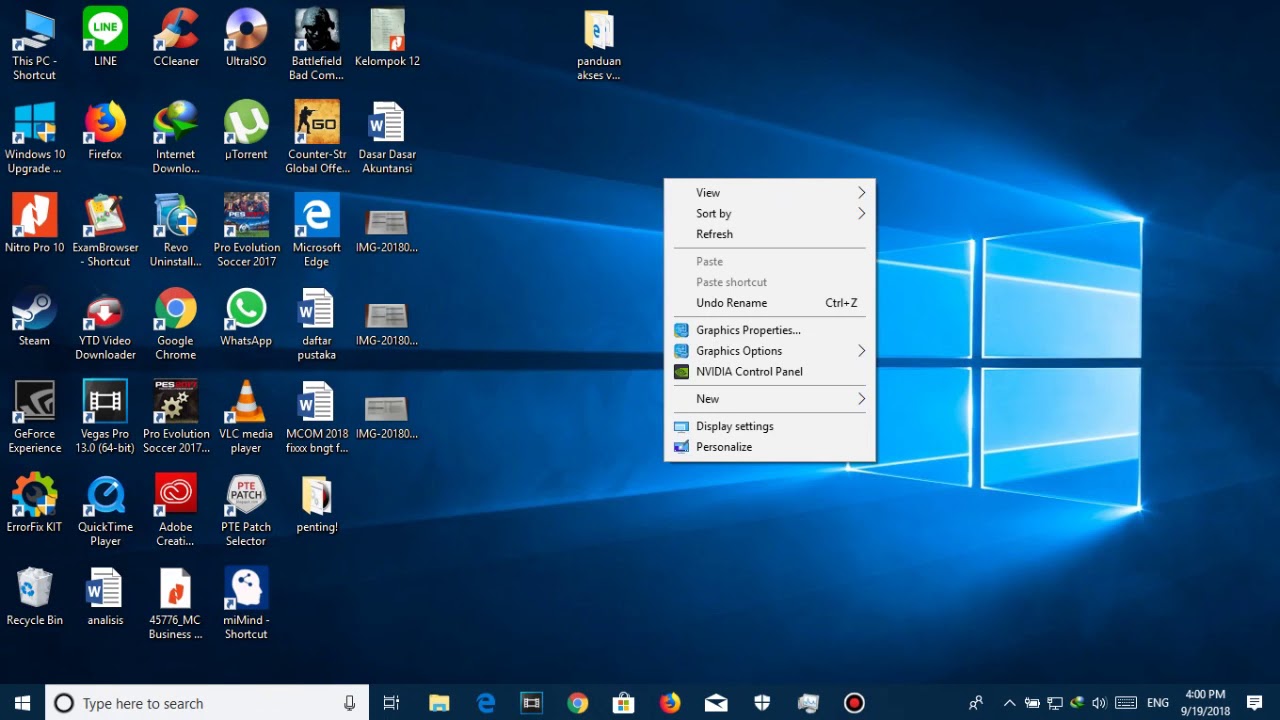Open Windows Defender shield on taskbar
This screenshot has width=1280, height=720.
(762, 703)
